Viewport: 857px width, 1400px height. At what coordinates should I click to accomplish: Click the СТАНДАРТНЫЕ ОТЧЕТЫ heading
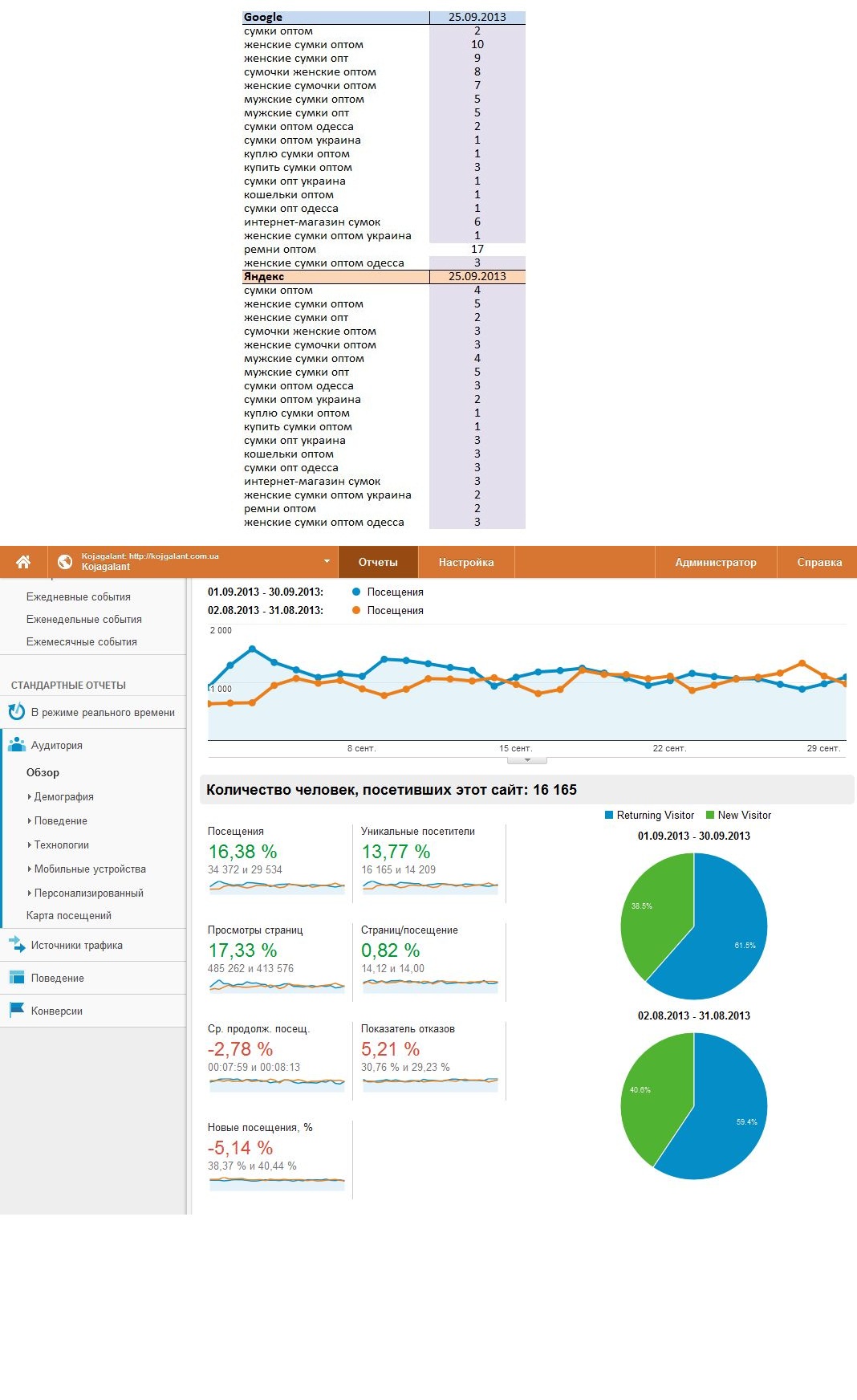[x=68, y=685]
